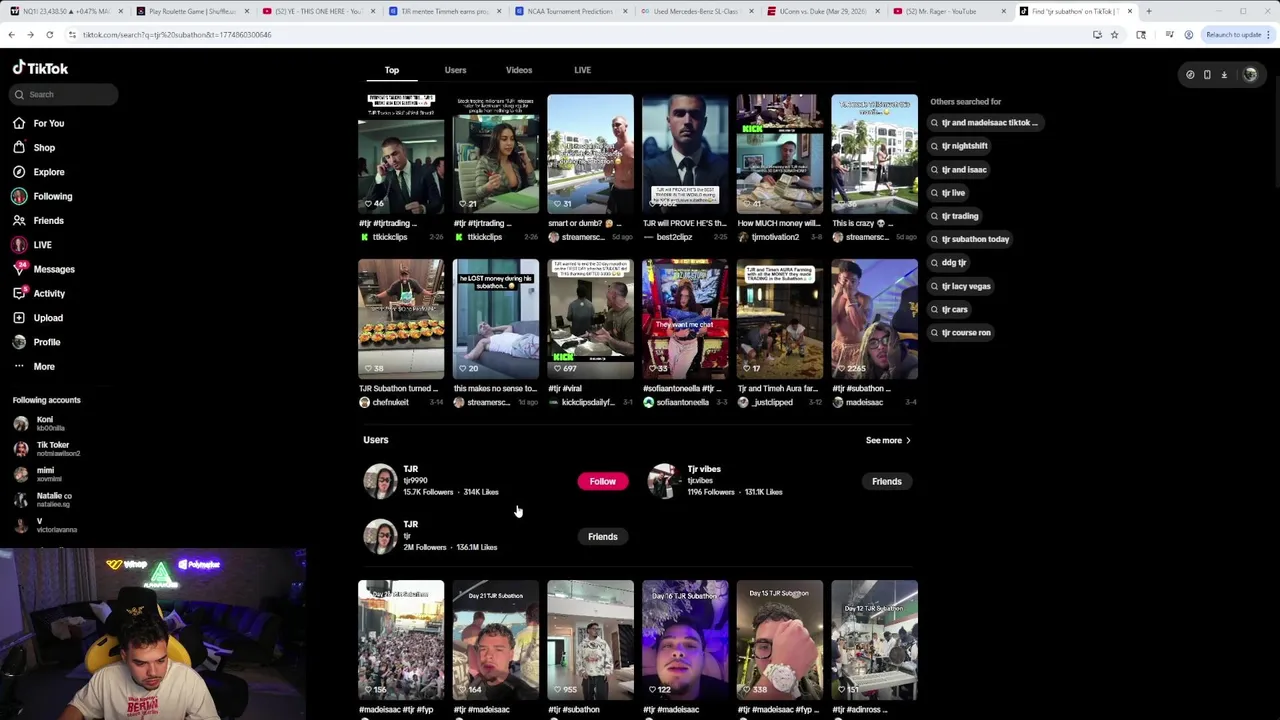Search suggestion 'tjr live'
1280x720 pixels.
(x=948, y=193)
